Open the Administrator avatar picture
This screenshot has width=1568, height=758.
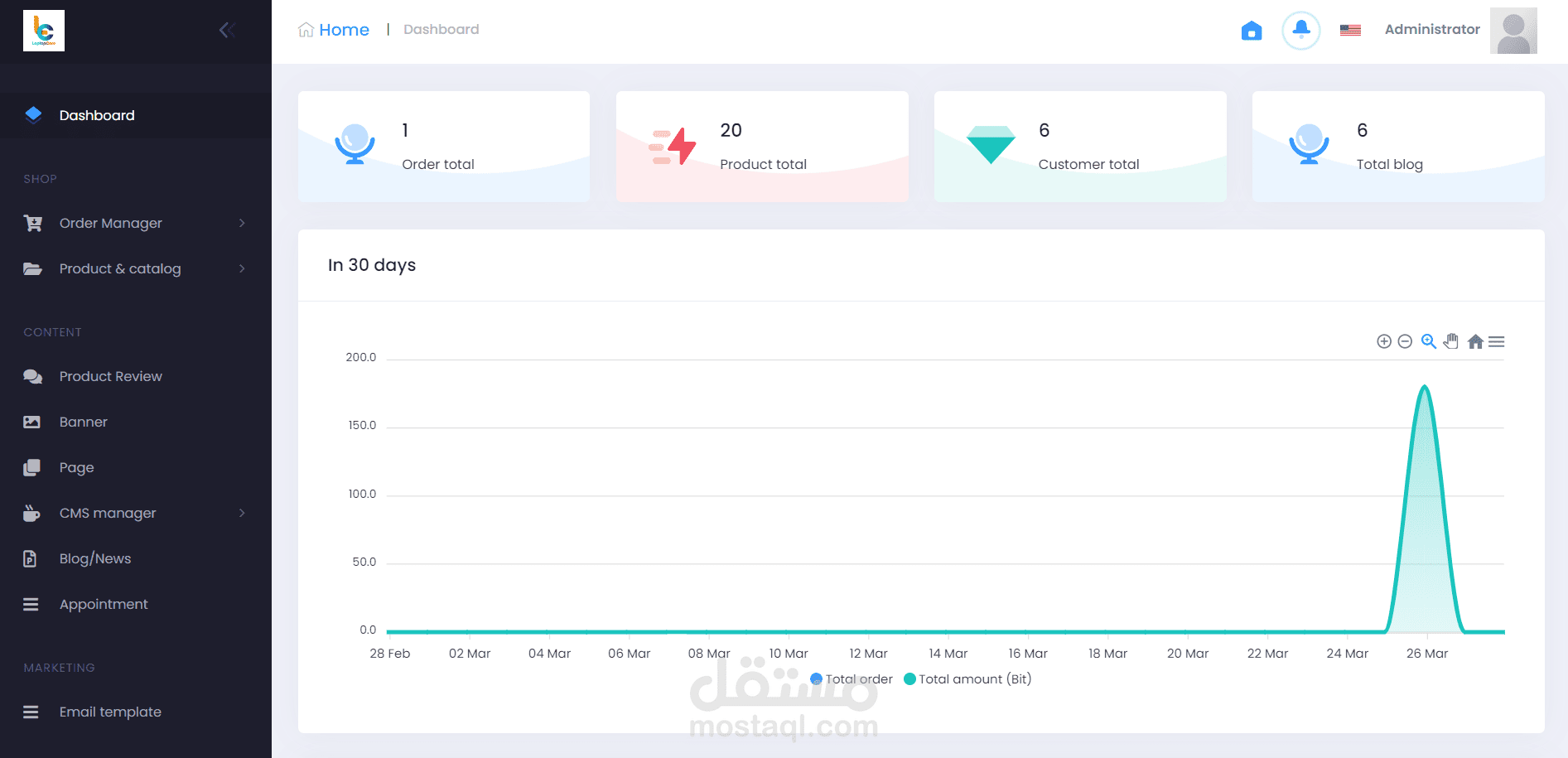click(1513, 31)
